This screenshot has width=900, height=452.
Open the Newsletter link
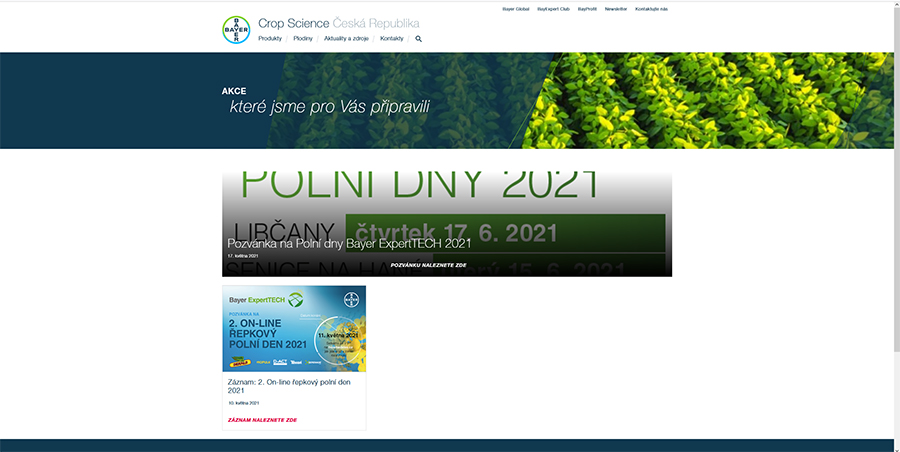616,8
